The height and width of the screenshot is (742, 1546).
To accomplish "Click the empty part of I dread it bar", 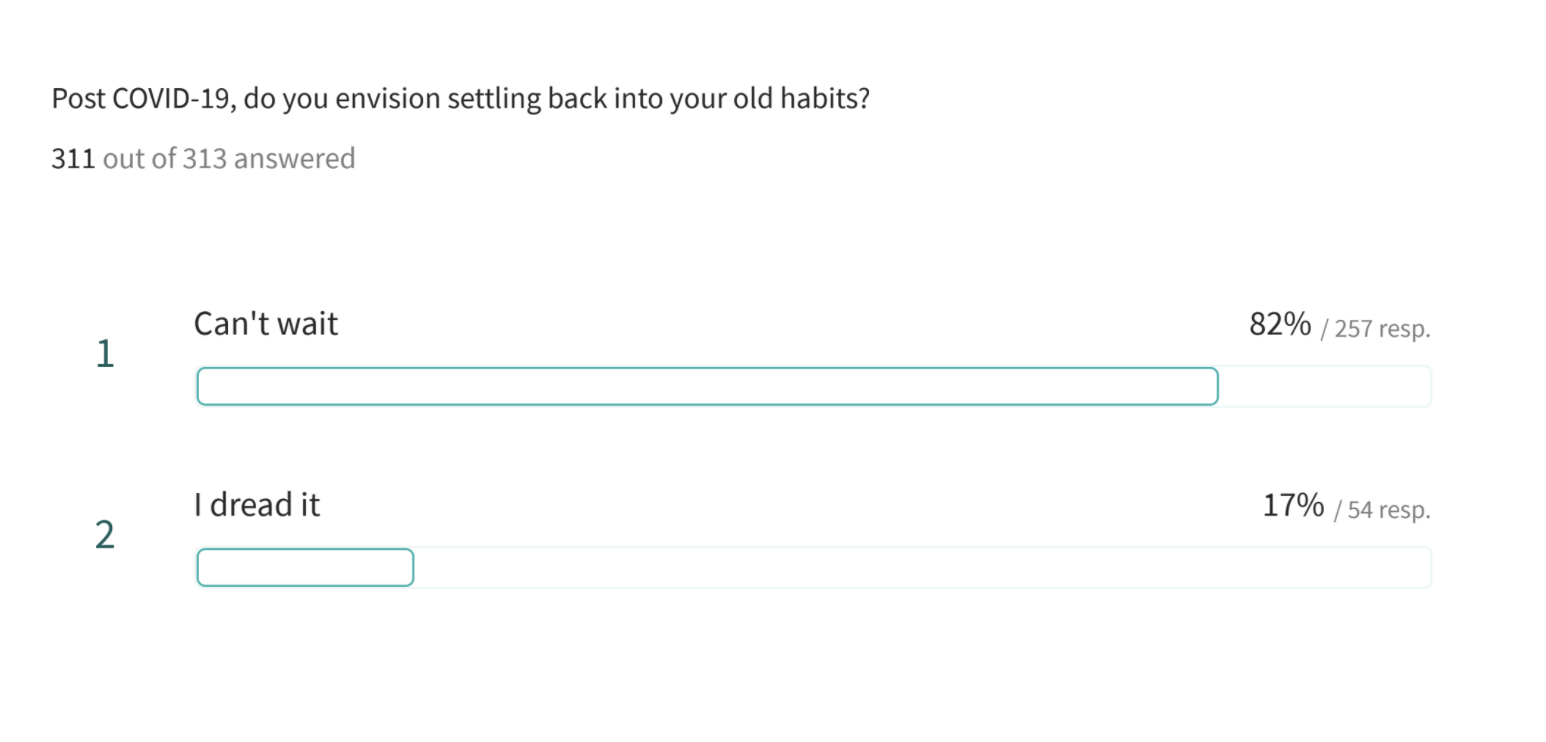I will click(x=922, y=567).
